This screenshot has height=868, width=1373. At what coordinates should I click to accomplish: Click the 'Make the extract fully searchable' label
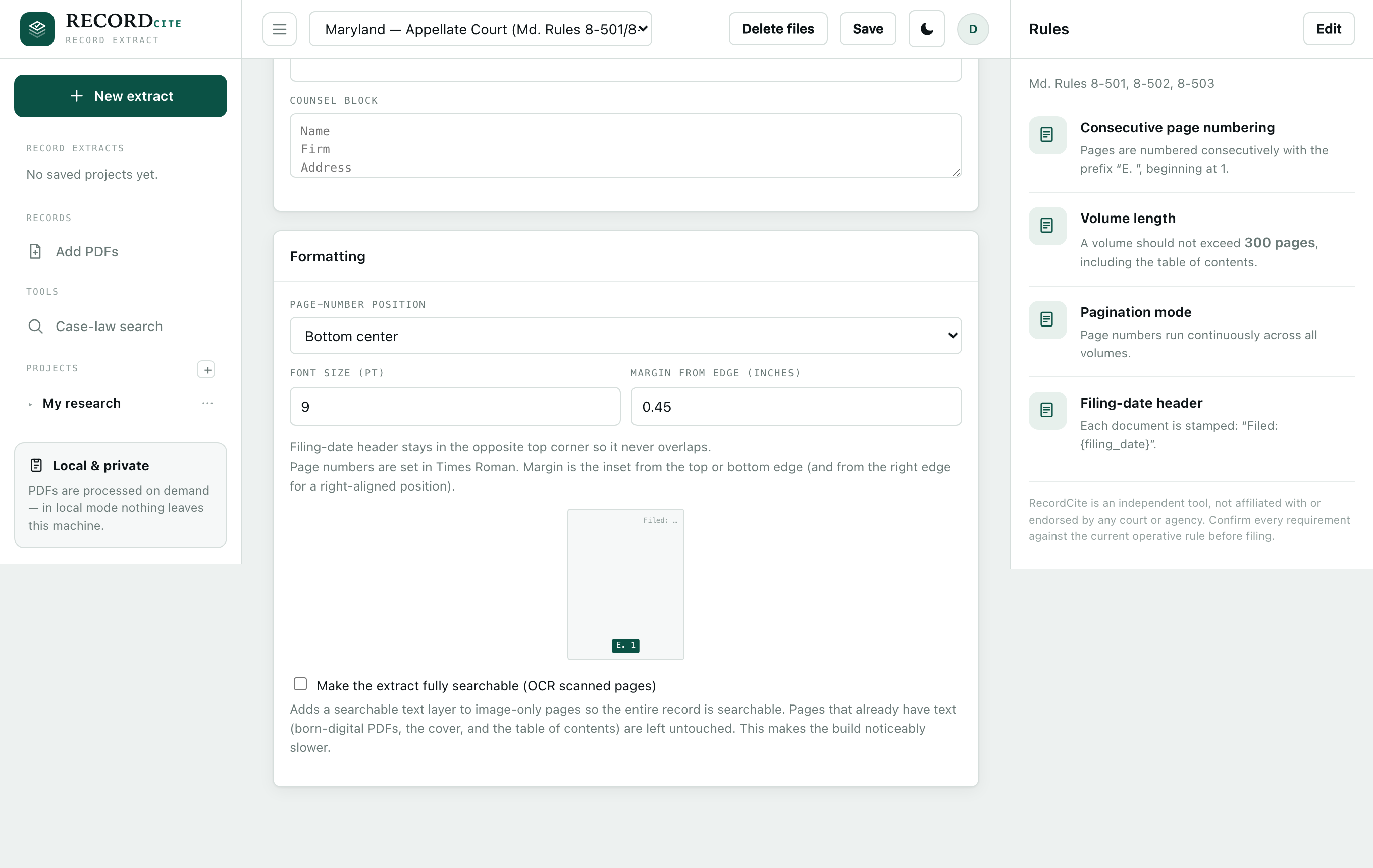coord(486,686)
